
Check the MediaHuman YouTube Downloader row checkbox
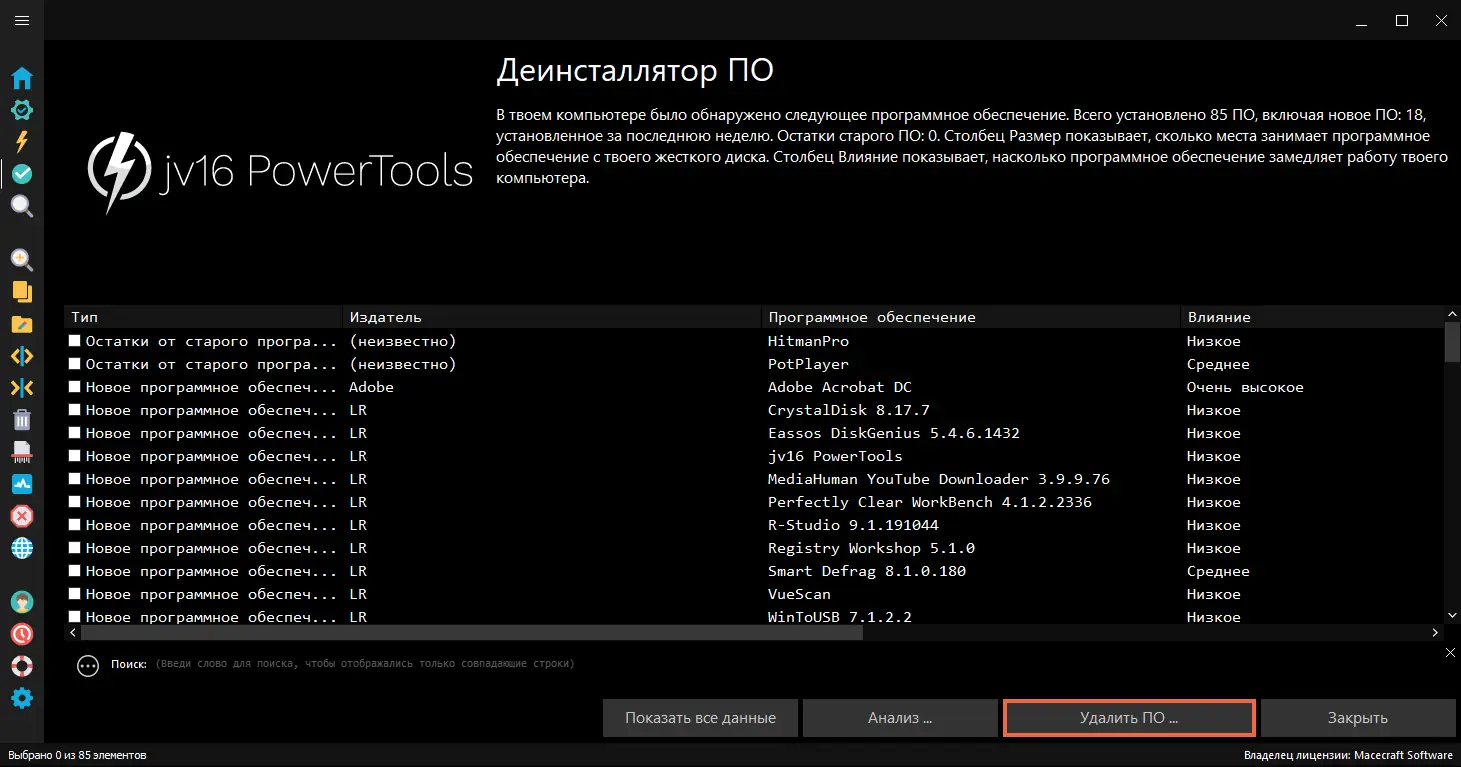pos(75,479)
